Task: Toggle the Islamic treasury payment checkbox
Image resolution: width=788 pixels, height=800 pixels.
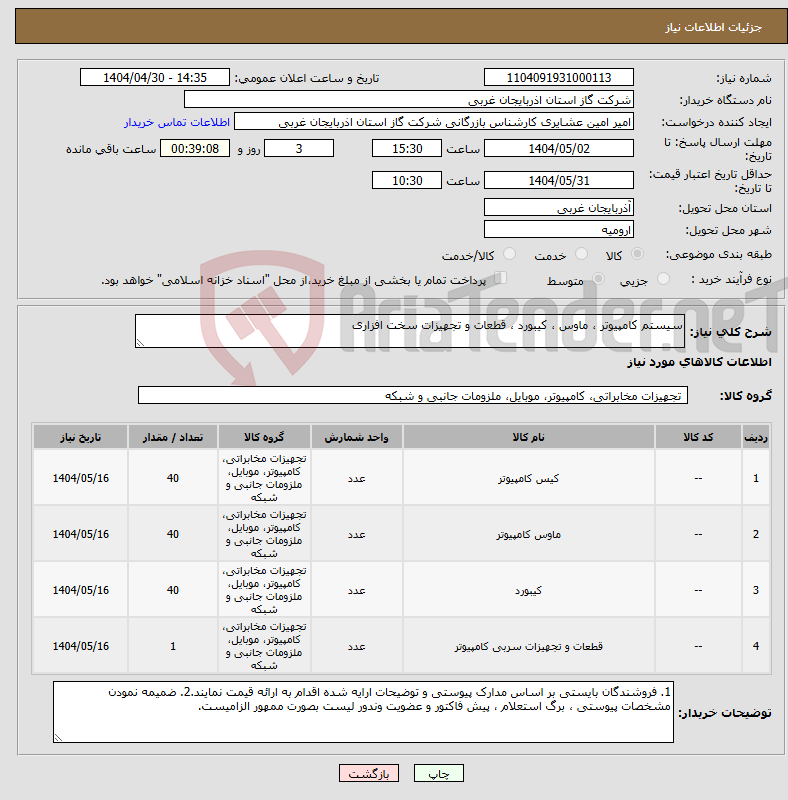Action: tap(501, 278)
